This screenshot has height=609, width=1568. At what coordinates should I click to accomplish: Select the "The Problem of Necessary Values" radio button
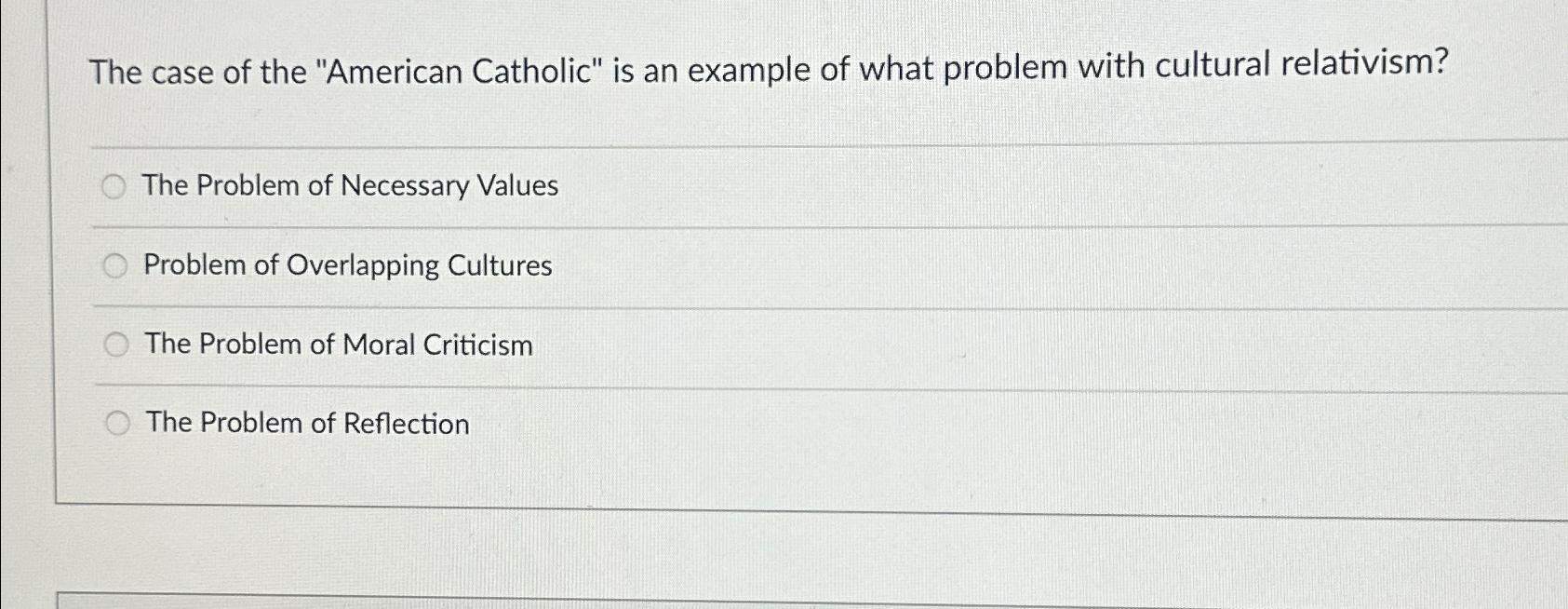(114, 187)
